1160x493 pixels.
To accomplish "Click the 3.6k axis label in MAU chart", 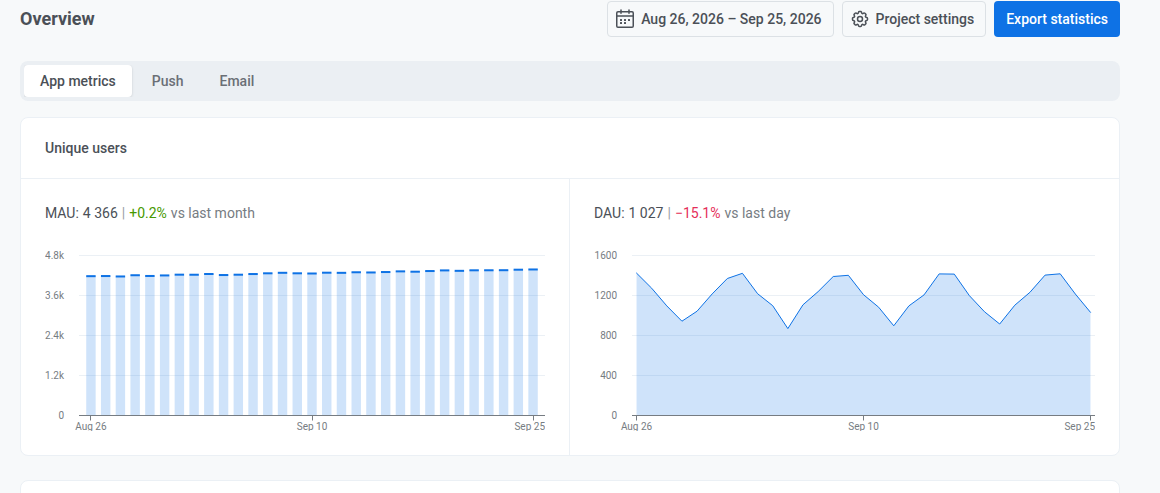I will click(x=55, y=295).
